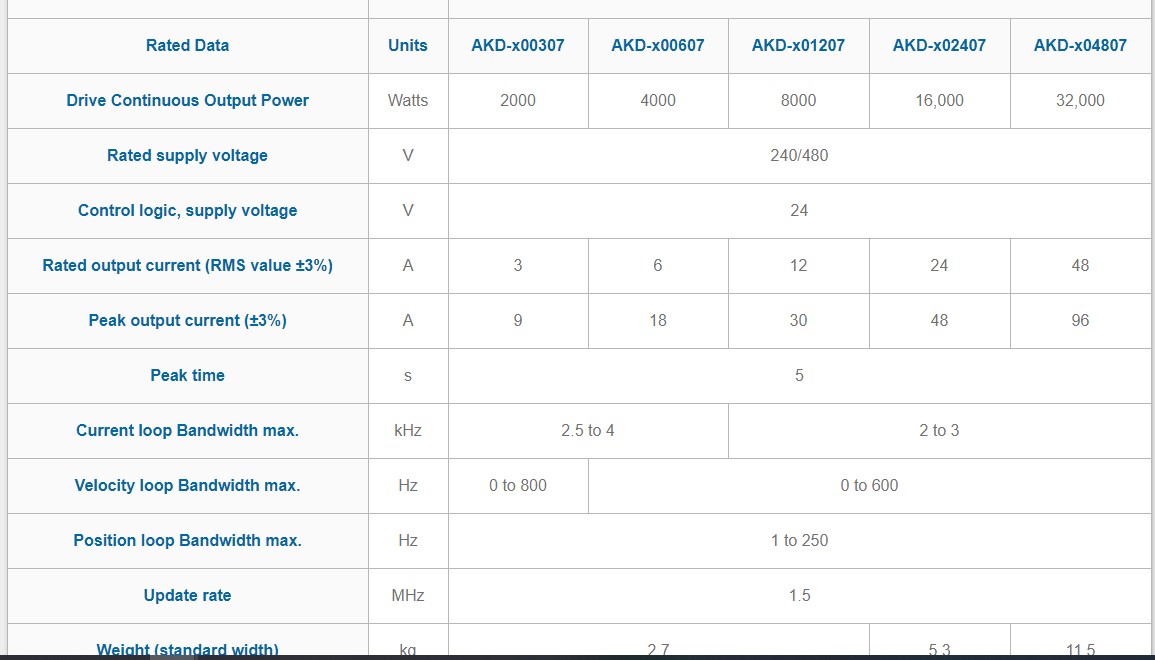Select the AKD-x00607 column header
This screenshot has height=660, width=1155.
[x=658, y=46]
